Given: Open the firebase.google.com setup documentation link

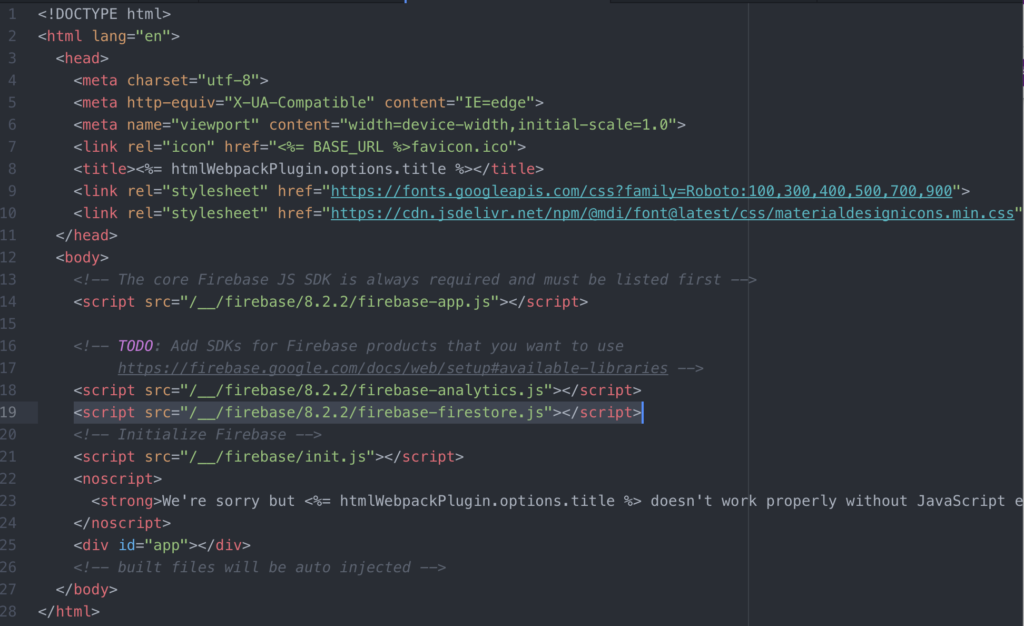Looking at the screenshot, I should 390,367.
